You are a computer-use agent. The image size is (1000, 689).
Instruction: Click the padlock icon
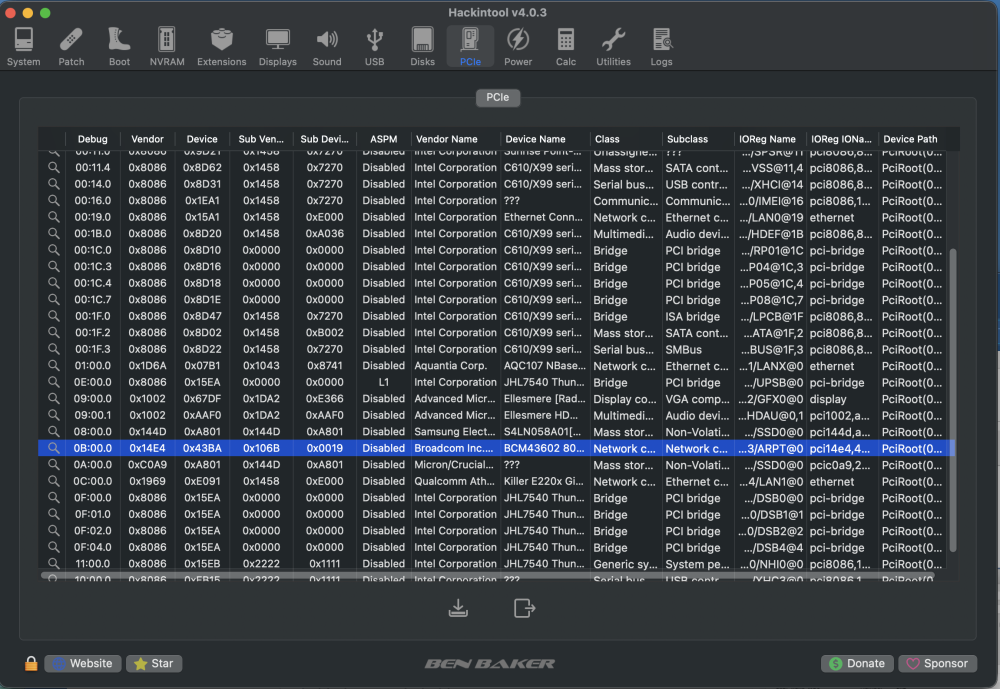[x=31, y=663]
